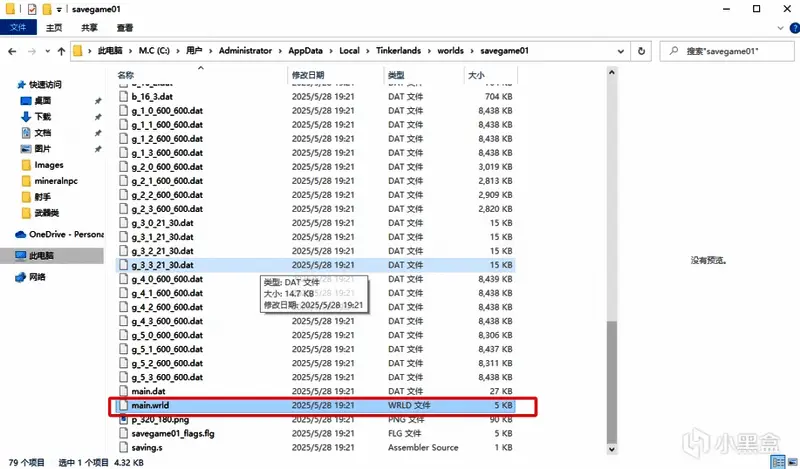Click the Properties icon in title bar

tap(33, 9)
